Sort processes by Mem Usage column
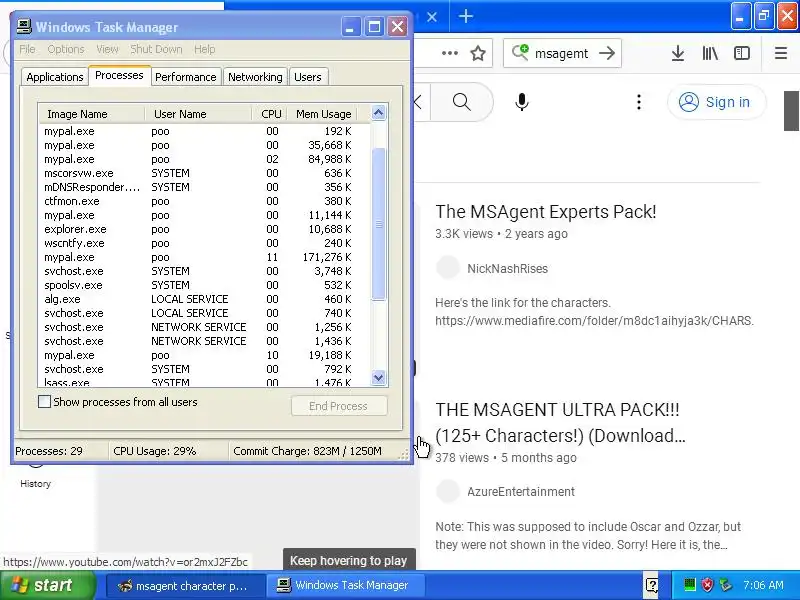Screen dimensions: 800x600 (x=322, y=114)
